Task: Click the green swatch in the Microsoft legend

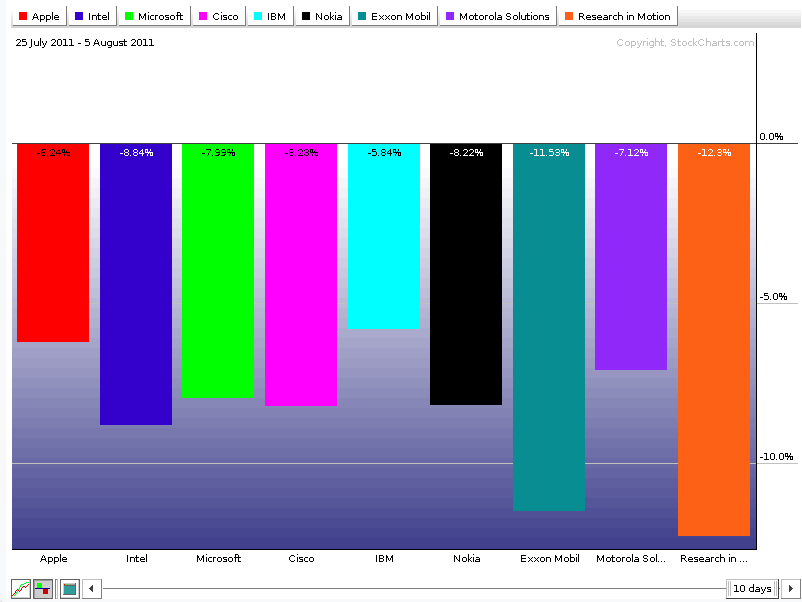Action: pos(129,16)
